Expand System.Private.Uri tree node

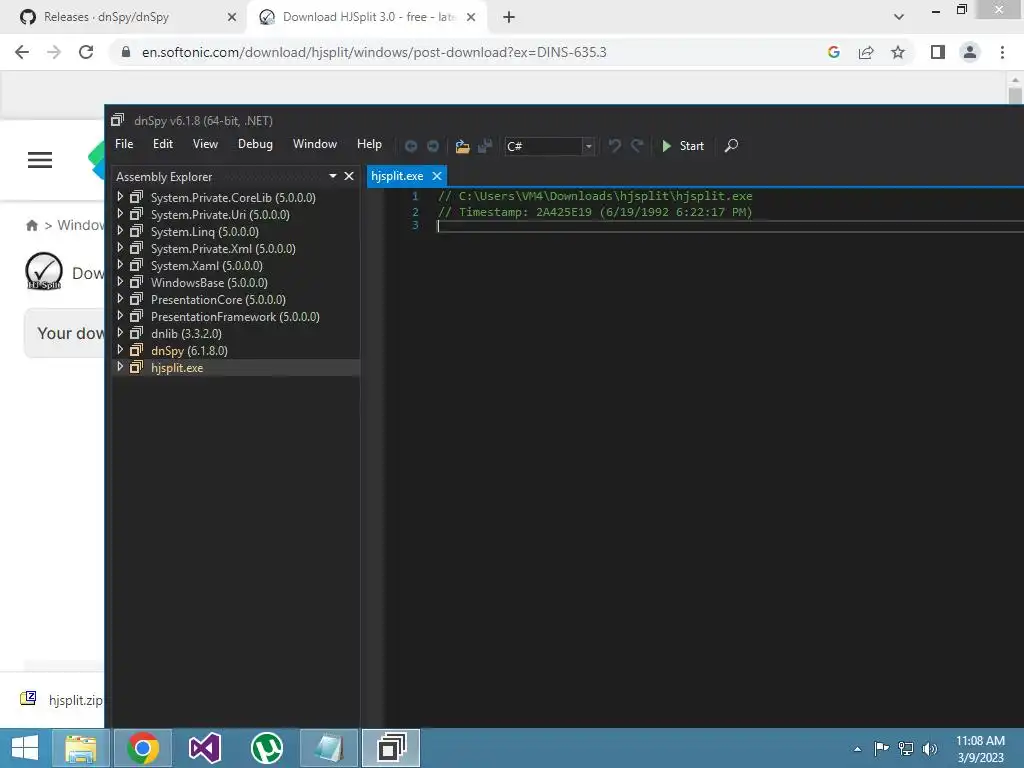pyautogui.click(x=120, y=214)
